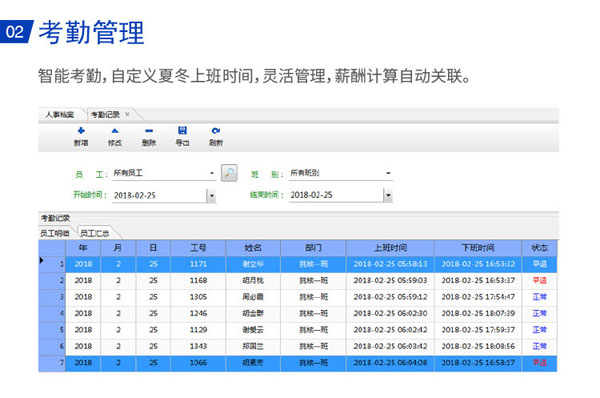
Task: Select row header number 1
Action: [x=52, y=264]
